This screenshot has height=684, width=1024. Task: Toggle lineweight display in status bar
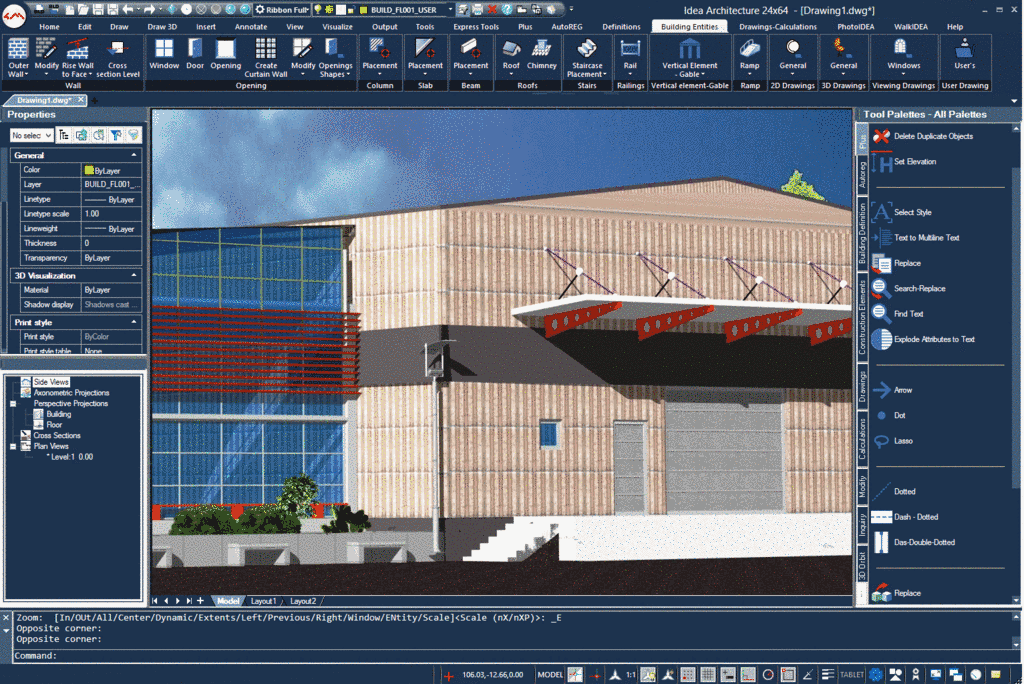pyautogui.click(x=827, y=675)
